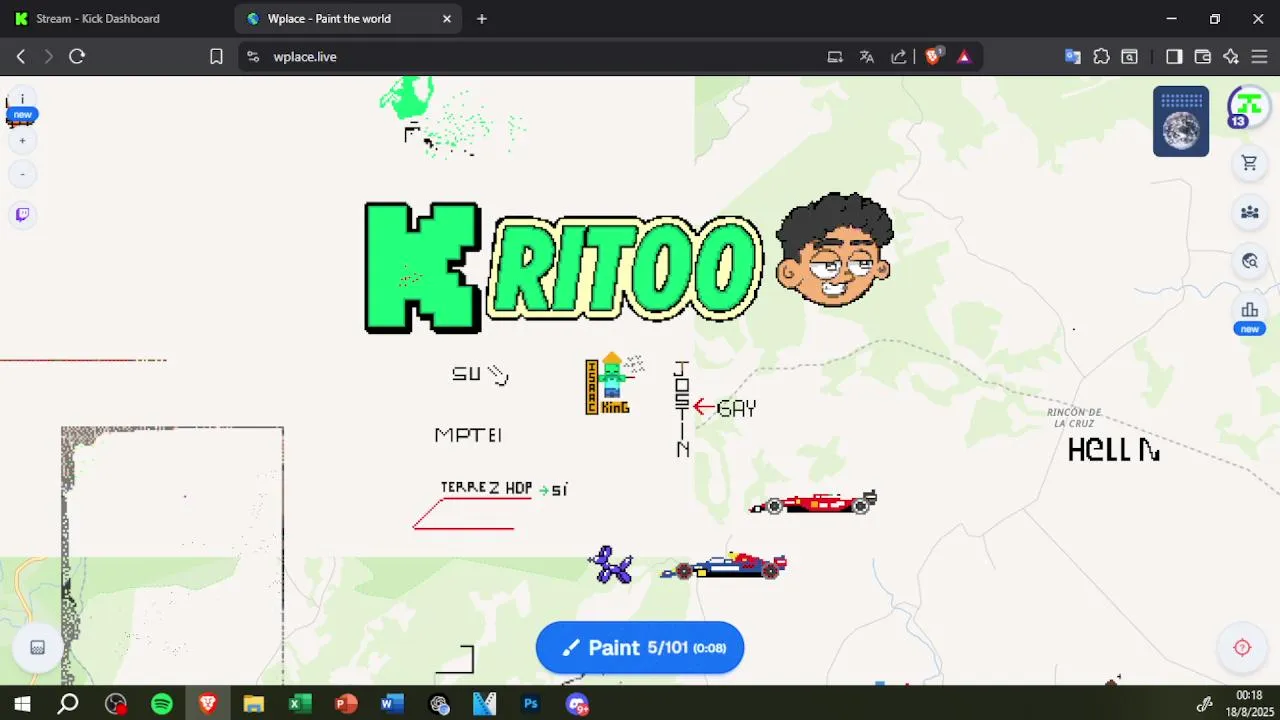Zoom out the map with minus button
This screenshot has height=720, width=1280.
[22, 175]
